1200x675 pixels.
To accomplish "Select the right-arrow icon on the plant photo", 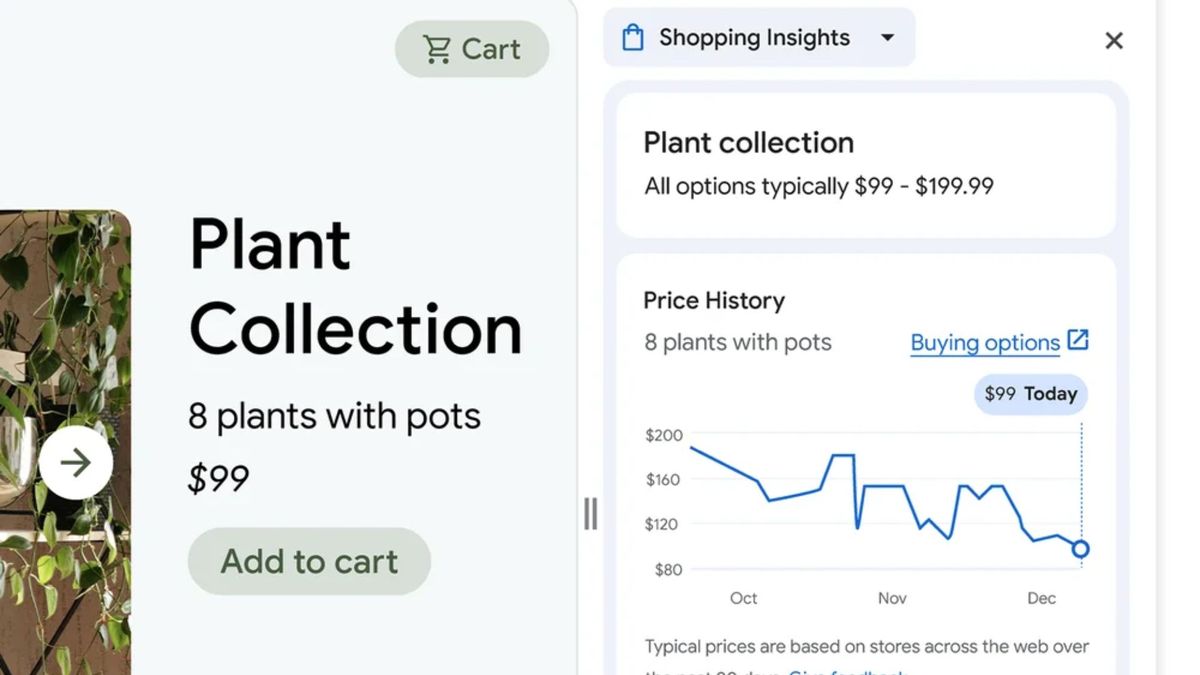I will [x=75, y=462].
